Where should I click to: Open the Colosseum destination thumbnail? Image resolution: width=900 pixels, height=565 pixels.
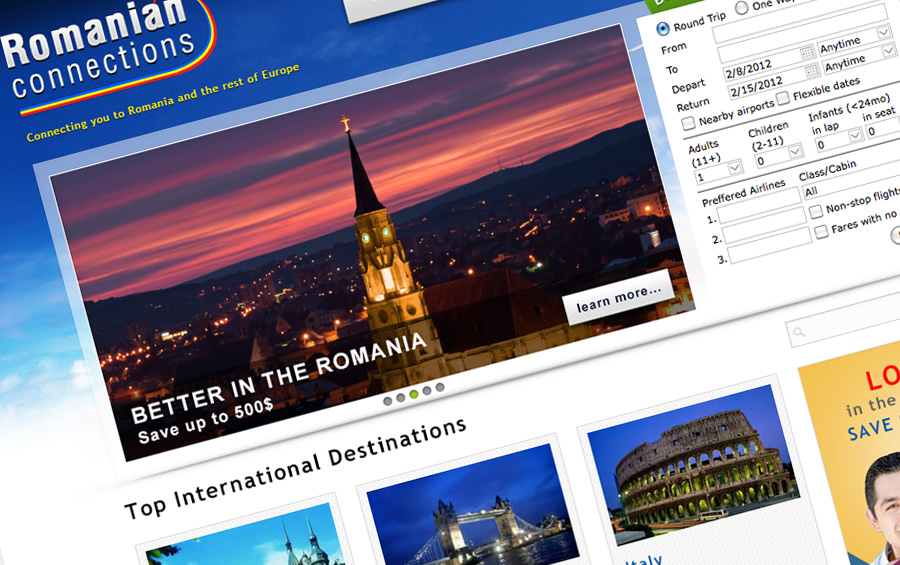pyautogui.click(x=693, y=464)
